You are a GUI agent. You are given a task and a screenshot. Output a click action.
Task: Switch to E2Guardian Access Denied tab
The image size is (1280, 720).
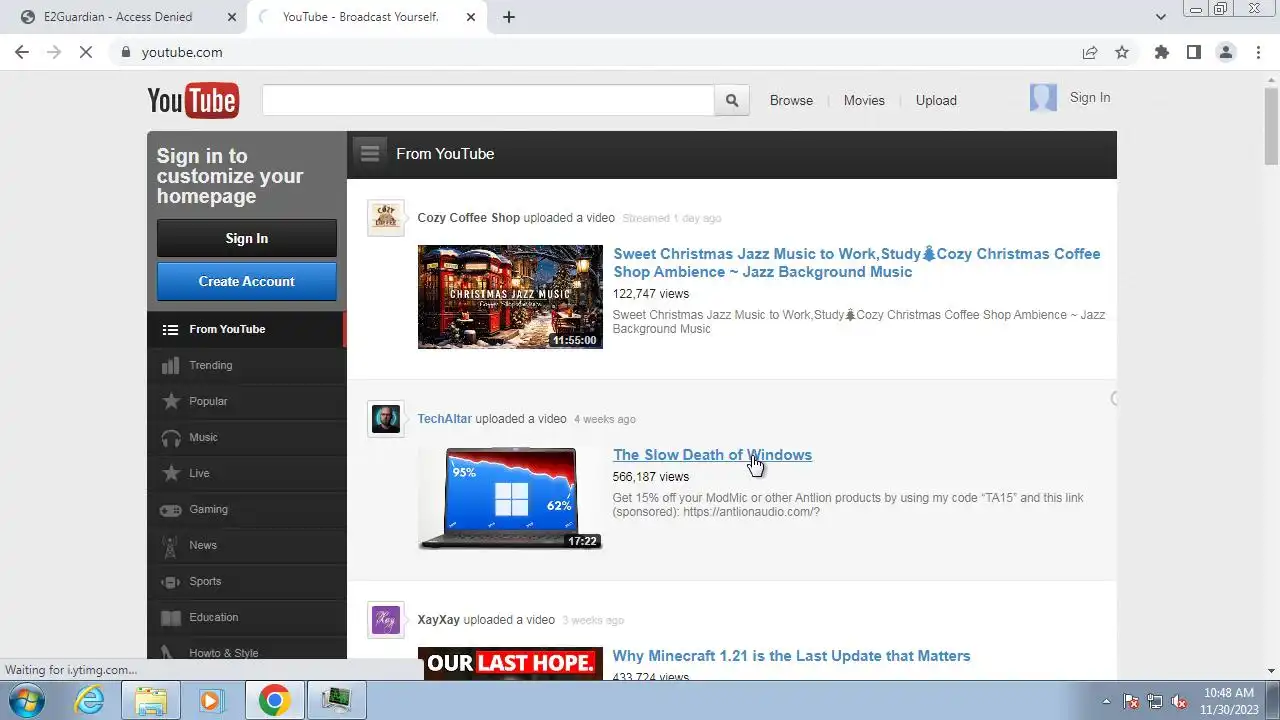[x=118, y=17]
